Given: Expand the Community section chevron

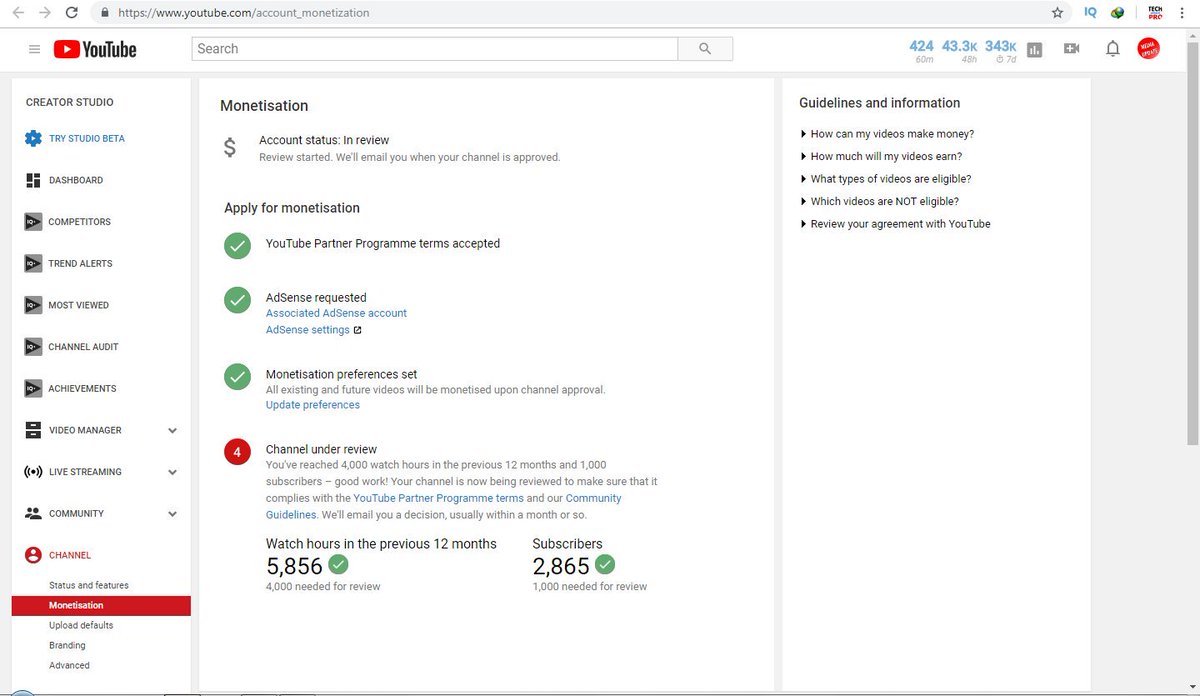Looking at the screenshot, I should click(172, 514).
